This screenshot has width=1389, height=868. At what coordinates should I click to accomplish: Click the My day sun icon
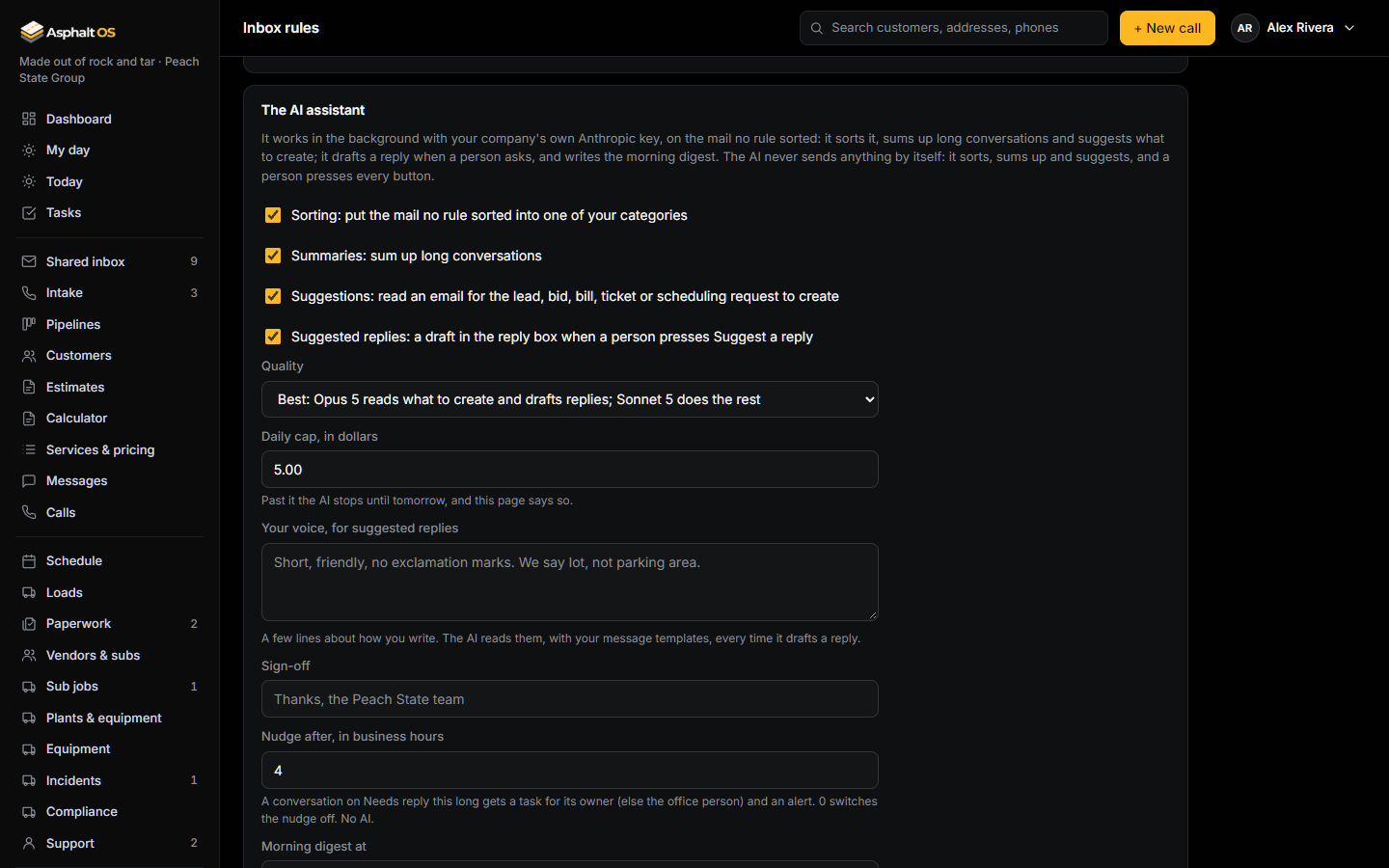pos(29,150)
